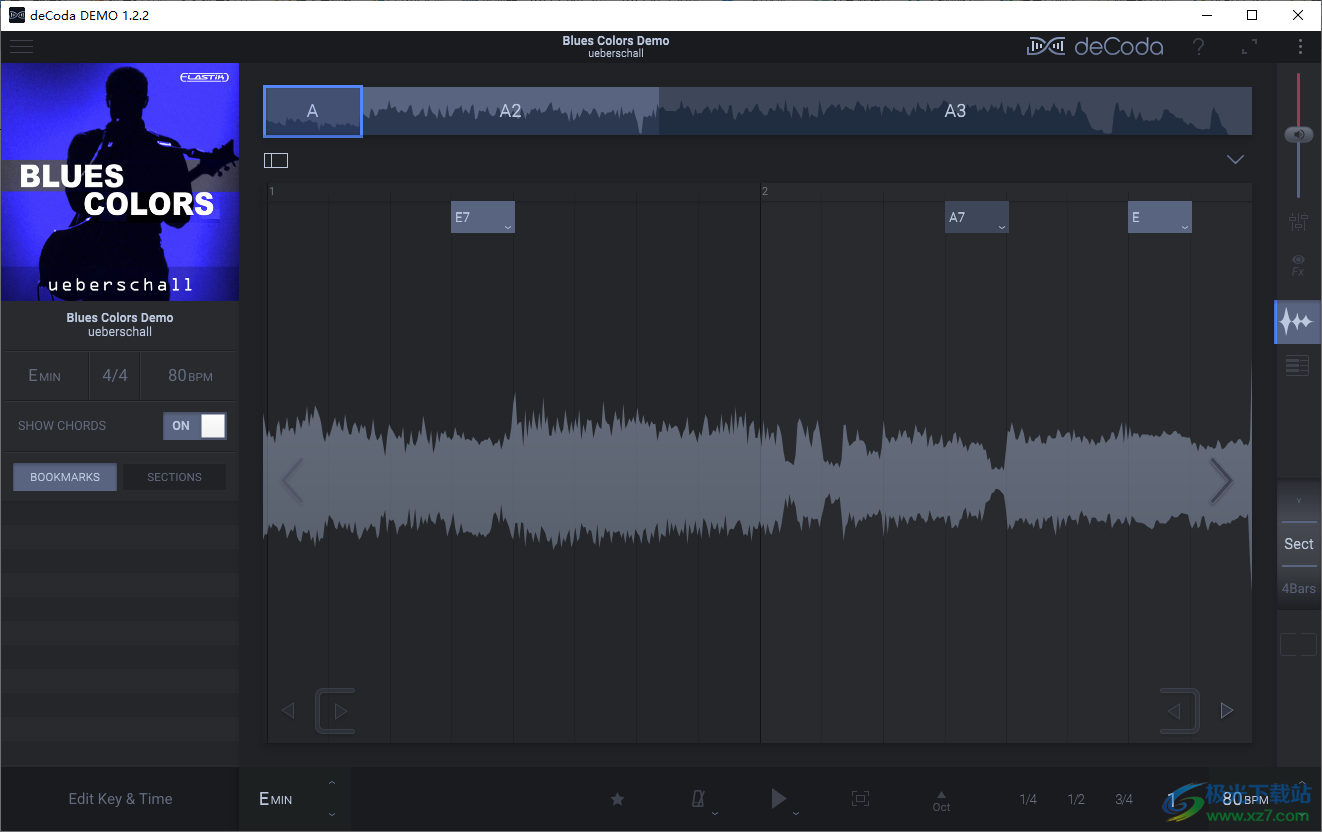Image resolution: width=1322 pixels, height=832 pixels.
Task: Click the loop start bracket marker
Action: tap(336, 711)
